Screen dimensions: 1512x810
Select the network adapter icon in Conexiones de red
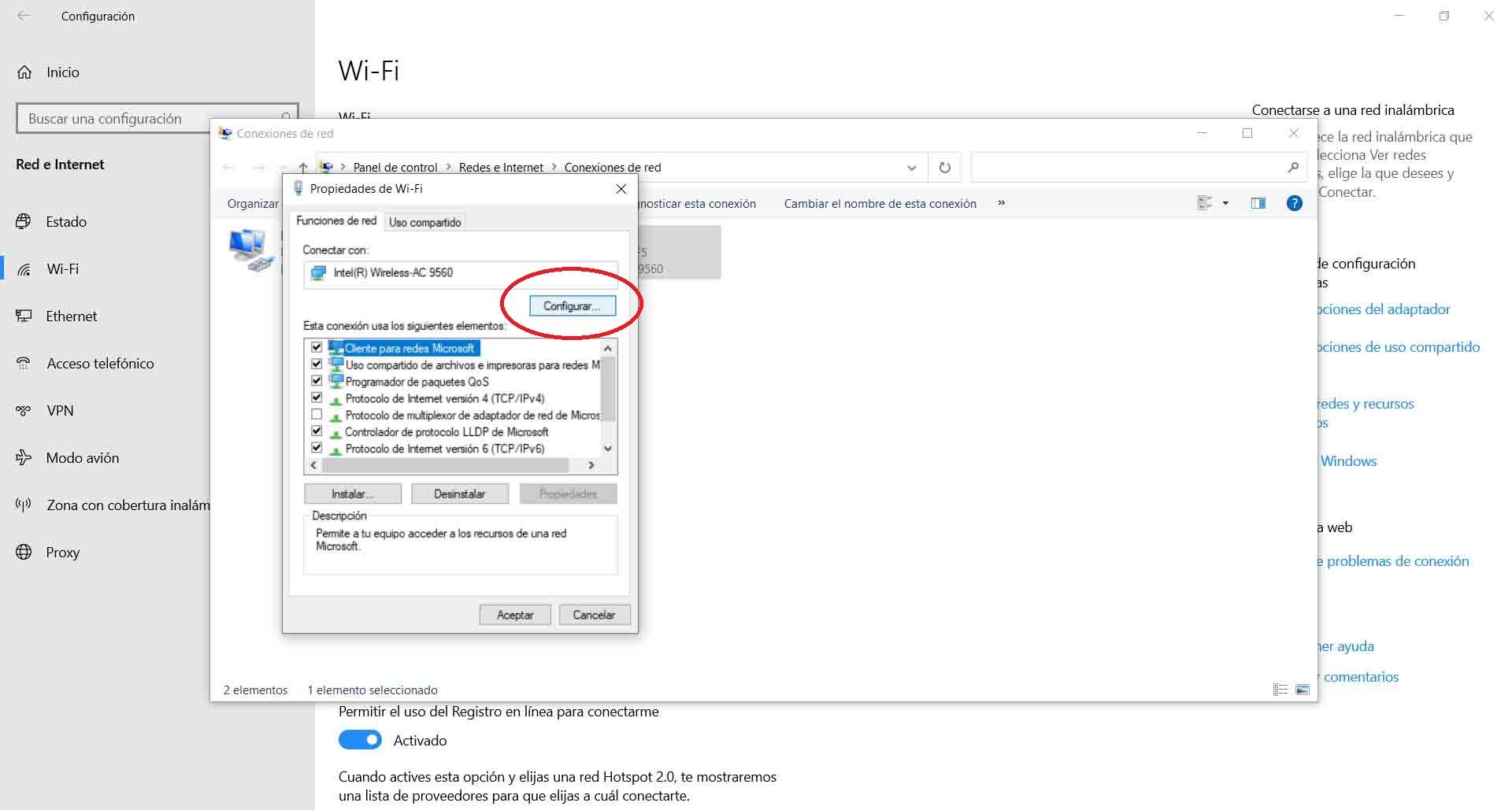[251, 250]
